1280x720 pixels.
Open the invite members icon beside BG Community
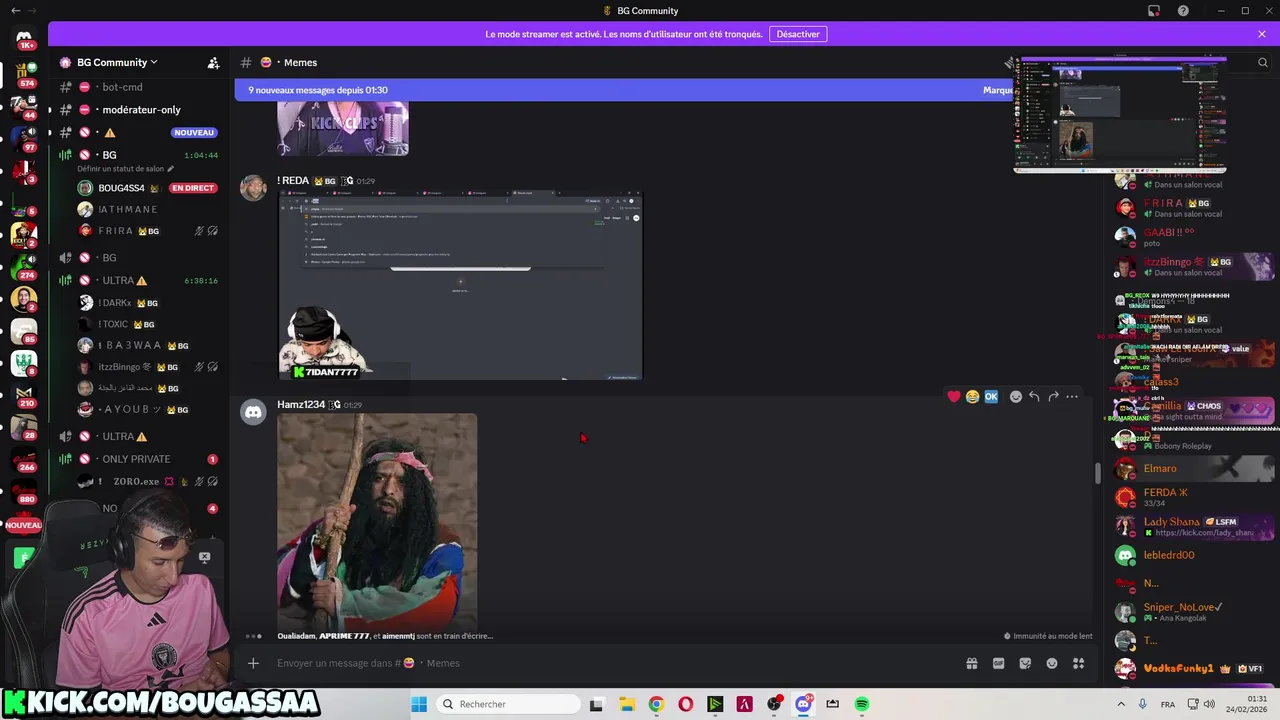tap(213, 62)
